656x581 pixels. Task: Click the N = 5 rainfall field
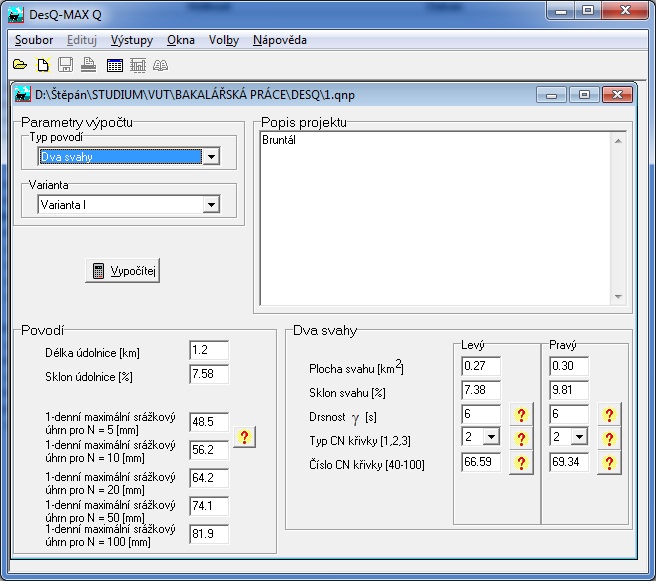pyautogui.click(x=209, y=422)
